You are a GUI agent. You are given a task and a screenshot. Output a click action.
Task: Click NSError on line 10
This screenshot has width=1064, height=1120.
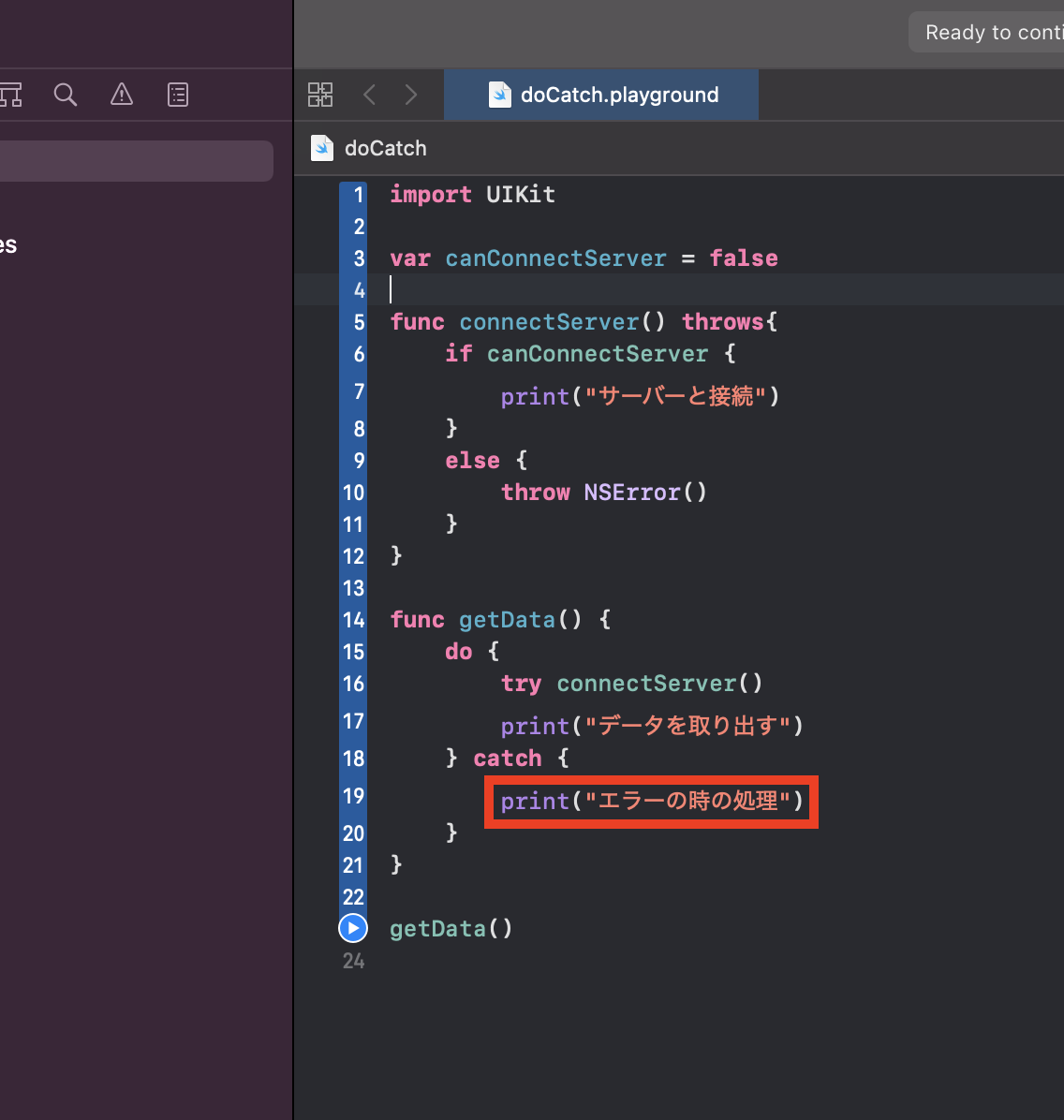pos(632,492)
